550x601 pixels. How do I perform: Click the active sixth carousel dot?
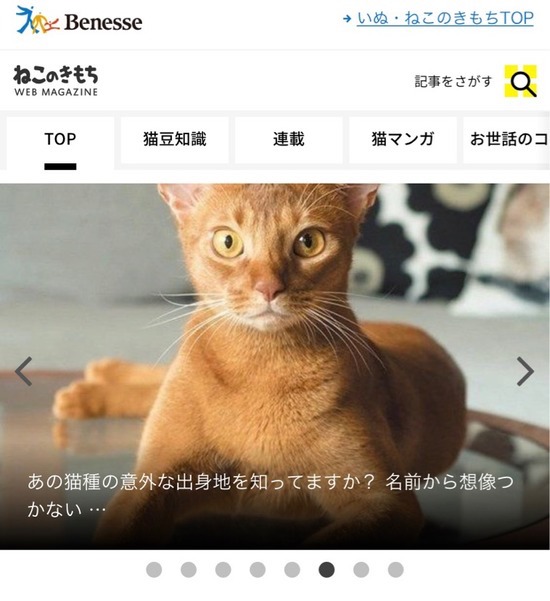coord(327,570)
